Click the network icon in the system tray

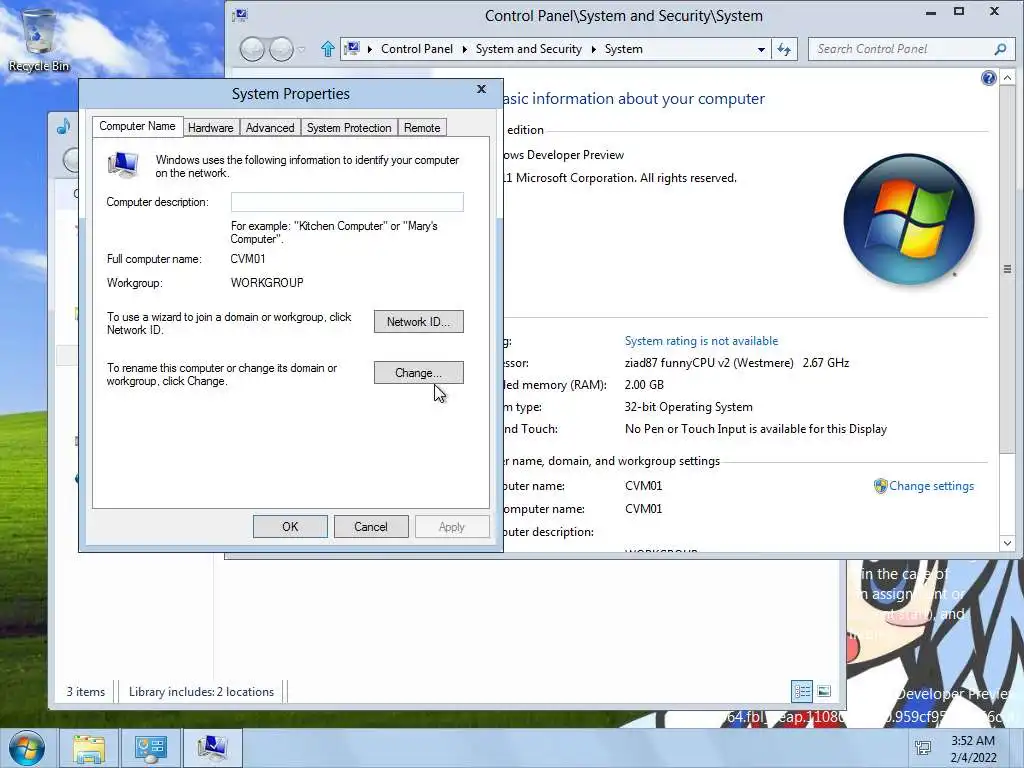point(923,748)
